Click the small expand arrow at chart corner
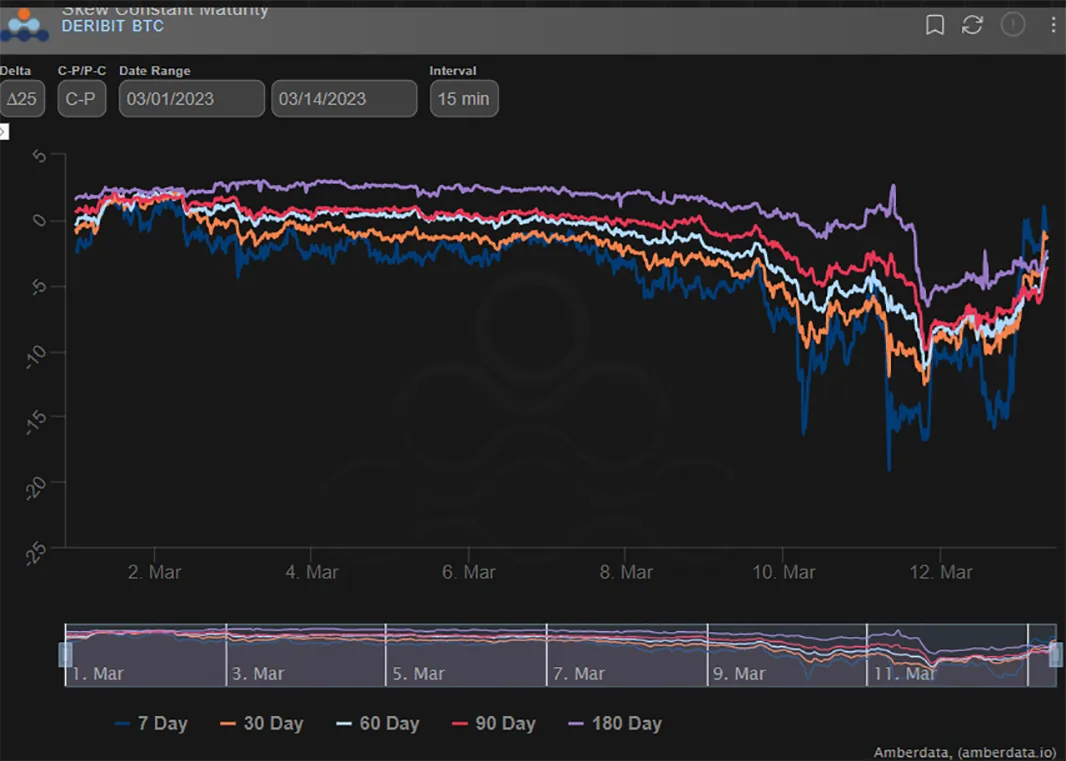This screenshot has height=761, width=1066. (x=3, y=131)
